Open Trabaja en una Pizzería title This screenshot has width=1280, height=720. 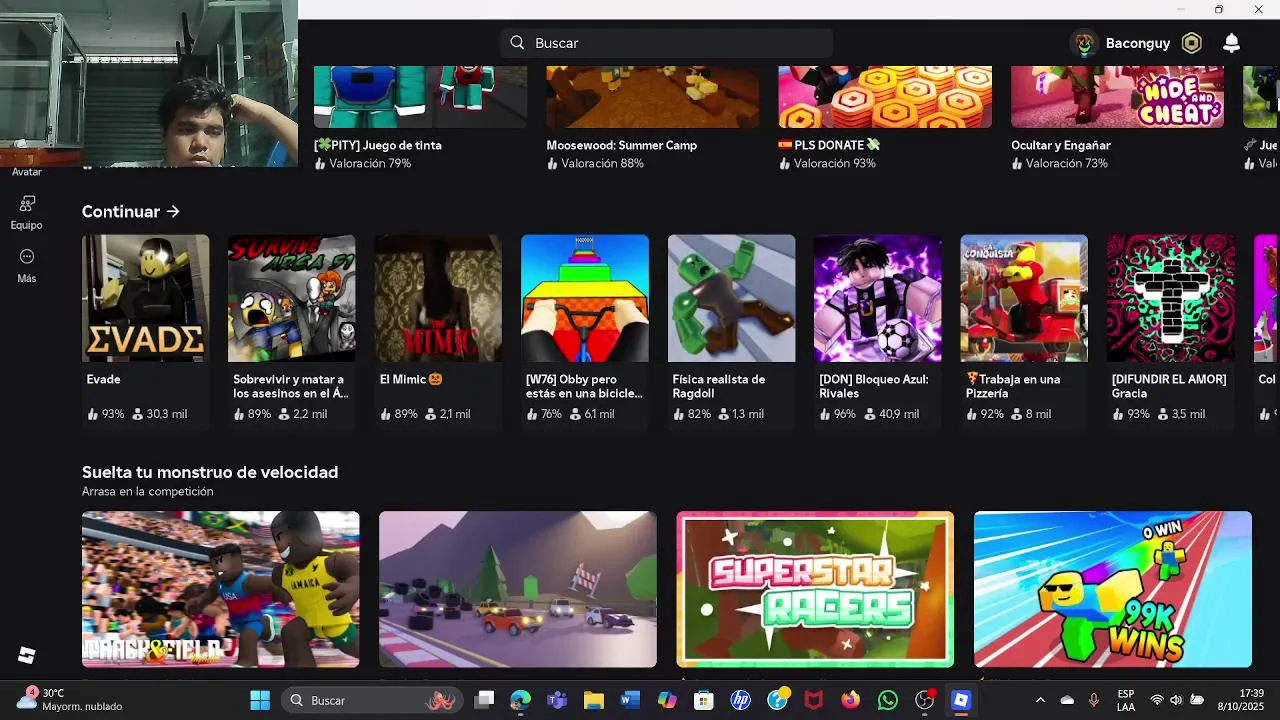[1013, 386]
